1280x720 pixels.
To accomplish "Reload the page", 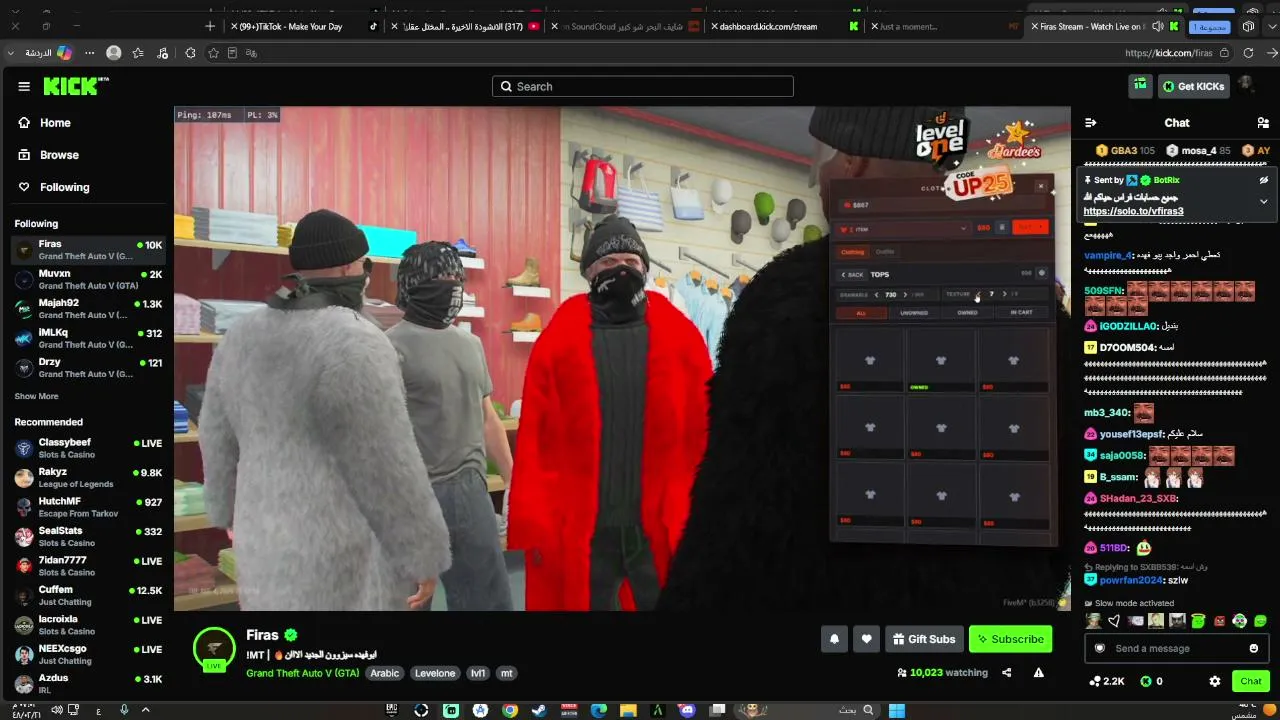I will point(1248,53).
